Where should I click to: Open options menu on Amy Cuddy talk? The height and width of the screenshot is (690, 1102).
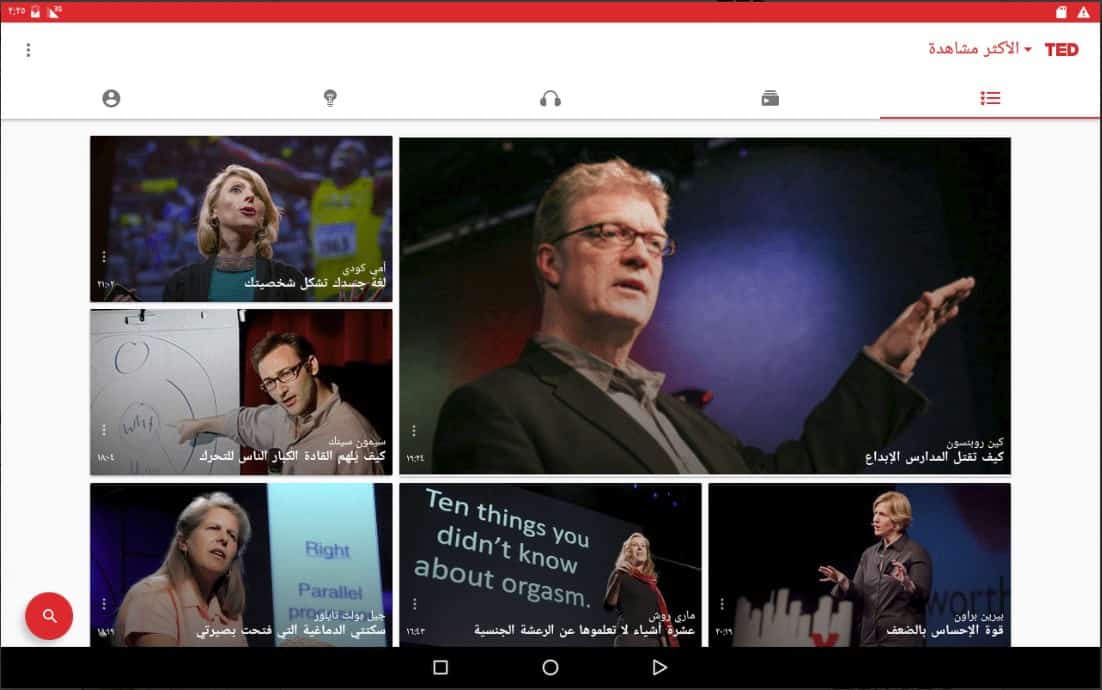[x=103, y=257]
